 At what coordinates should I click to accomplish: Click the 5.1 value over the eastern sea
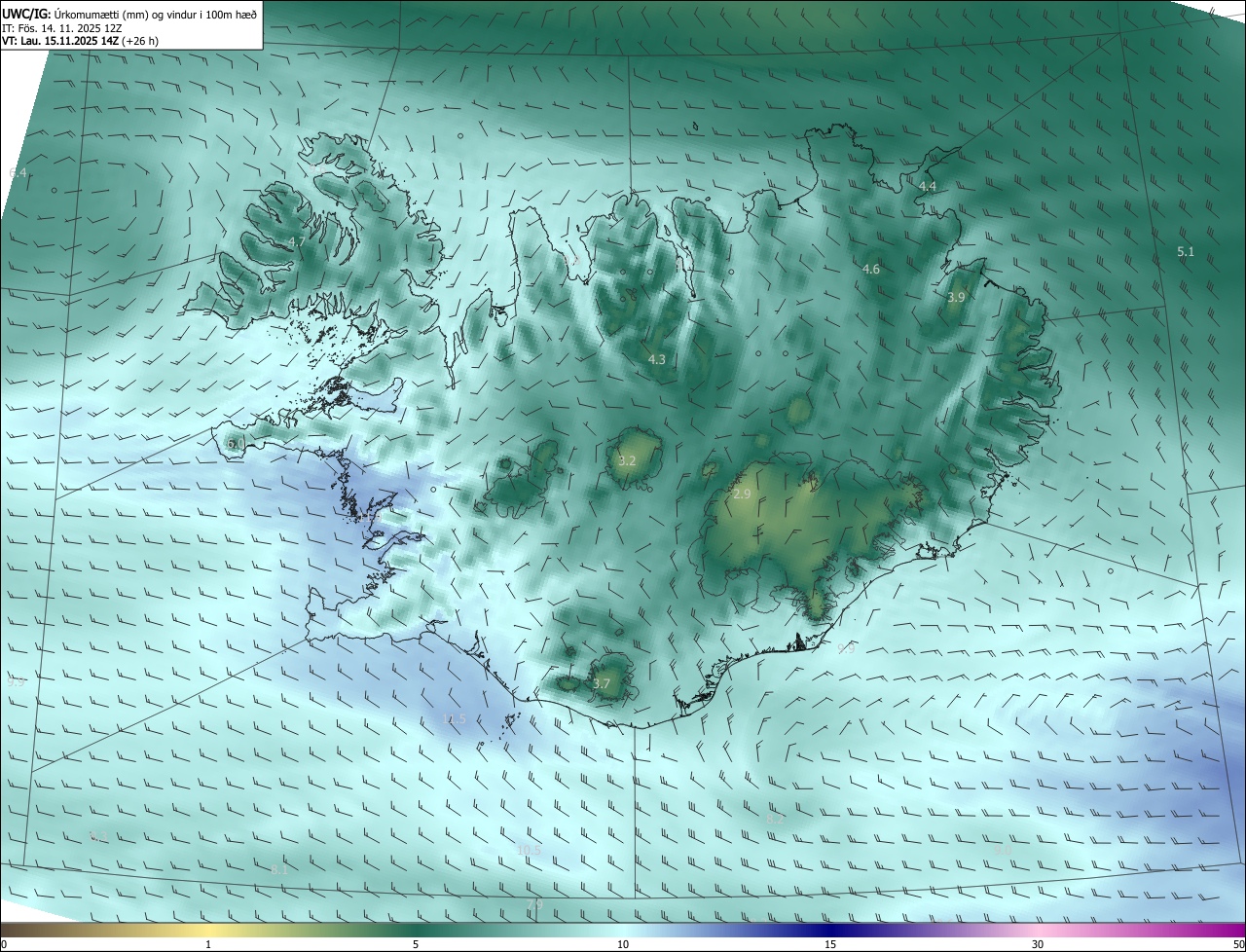(x=1186, y=252)
